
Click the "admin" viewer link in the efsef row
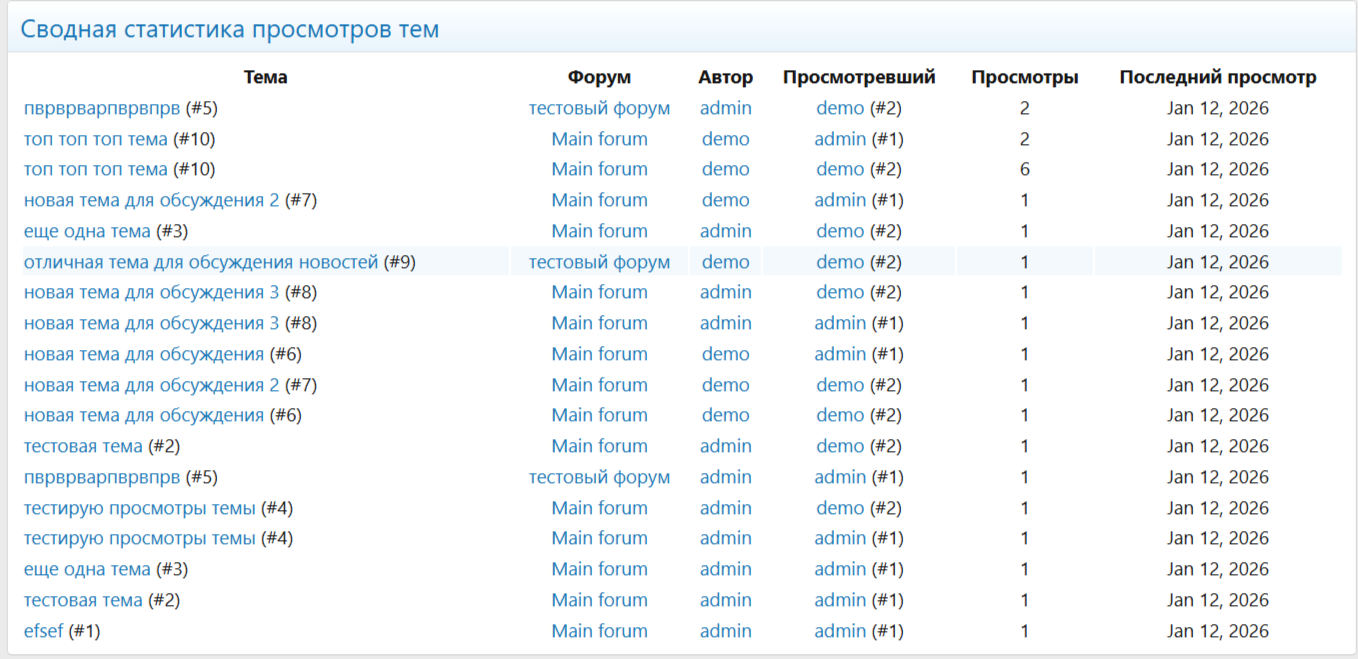839,631
